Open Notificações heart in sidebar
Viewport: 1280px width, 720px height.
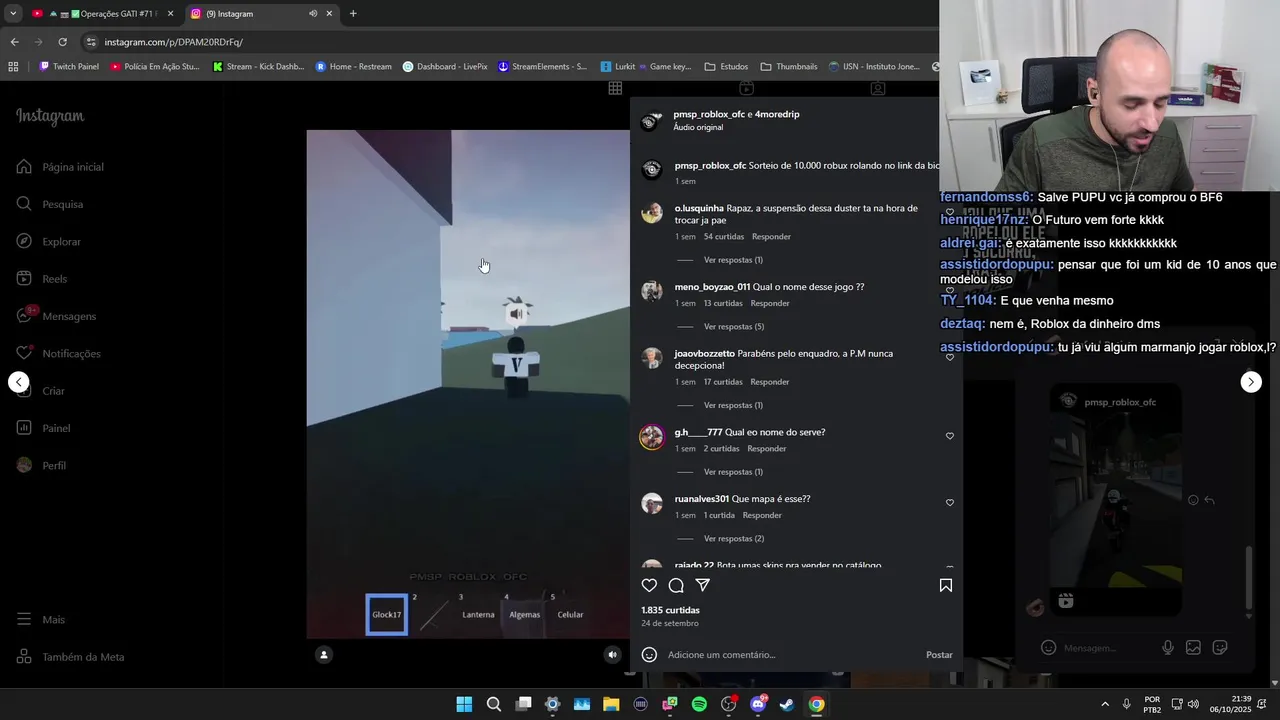point(58,353)
